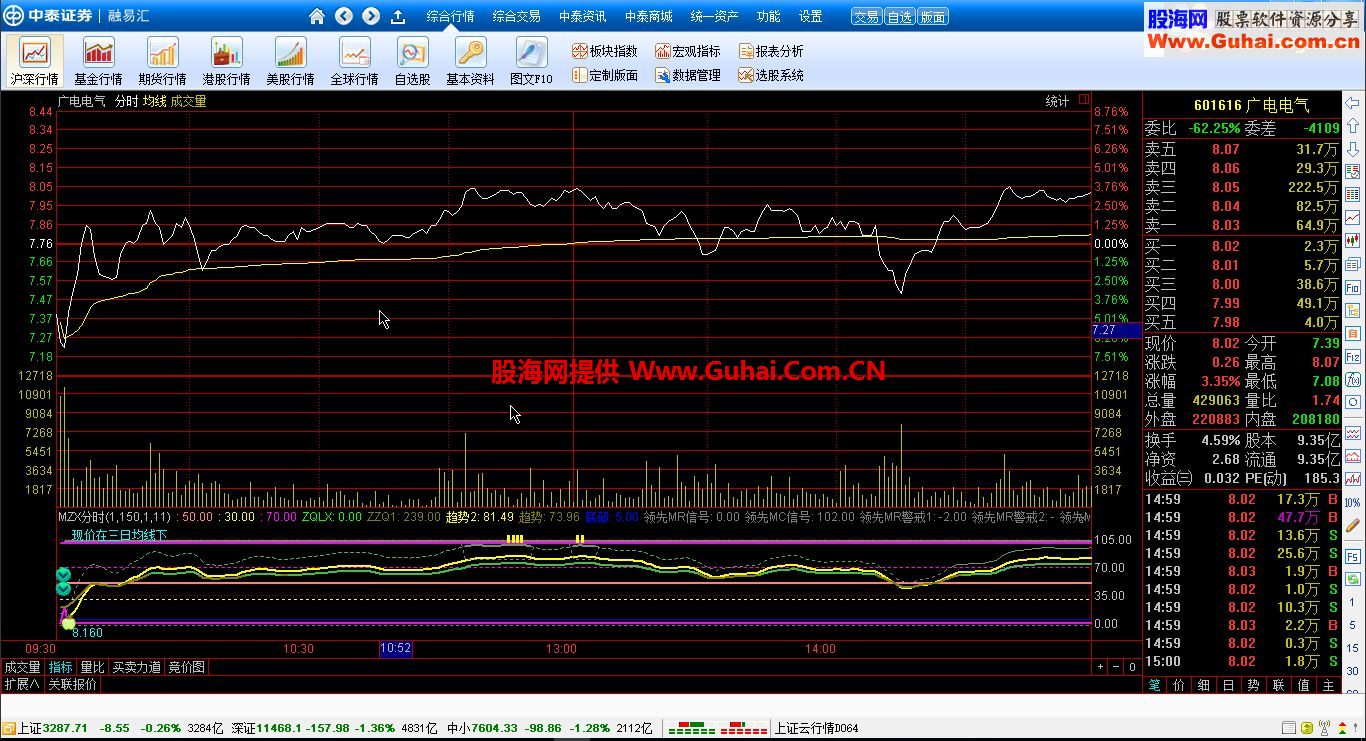Viewport: 1366px width, 741px height.
Task: Select 价 tab in quote panel
Action: click(x=1179, y=685)
